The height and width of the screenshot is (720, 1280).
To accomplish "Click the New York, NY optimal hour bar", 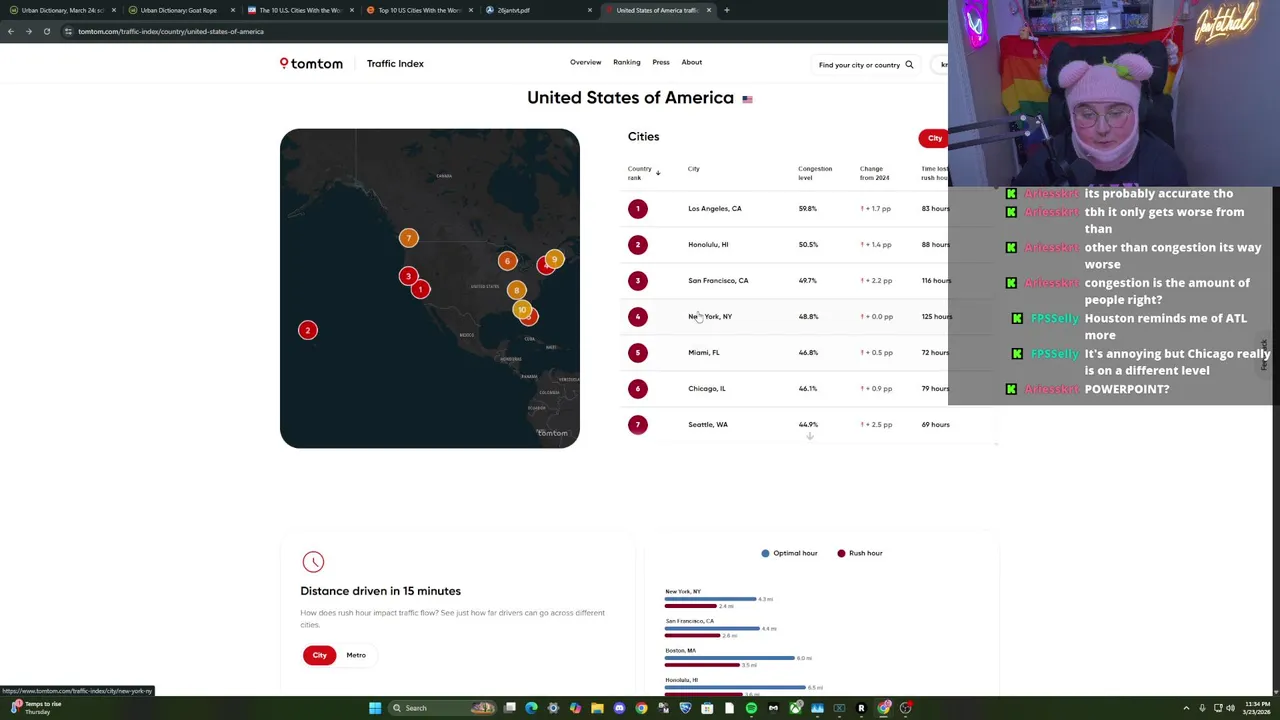I will pyautogui.click(x=710, y=599).
